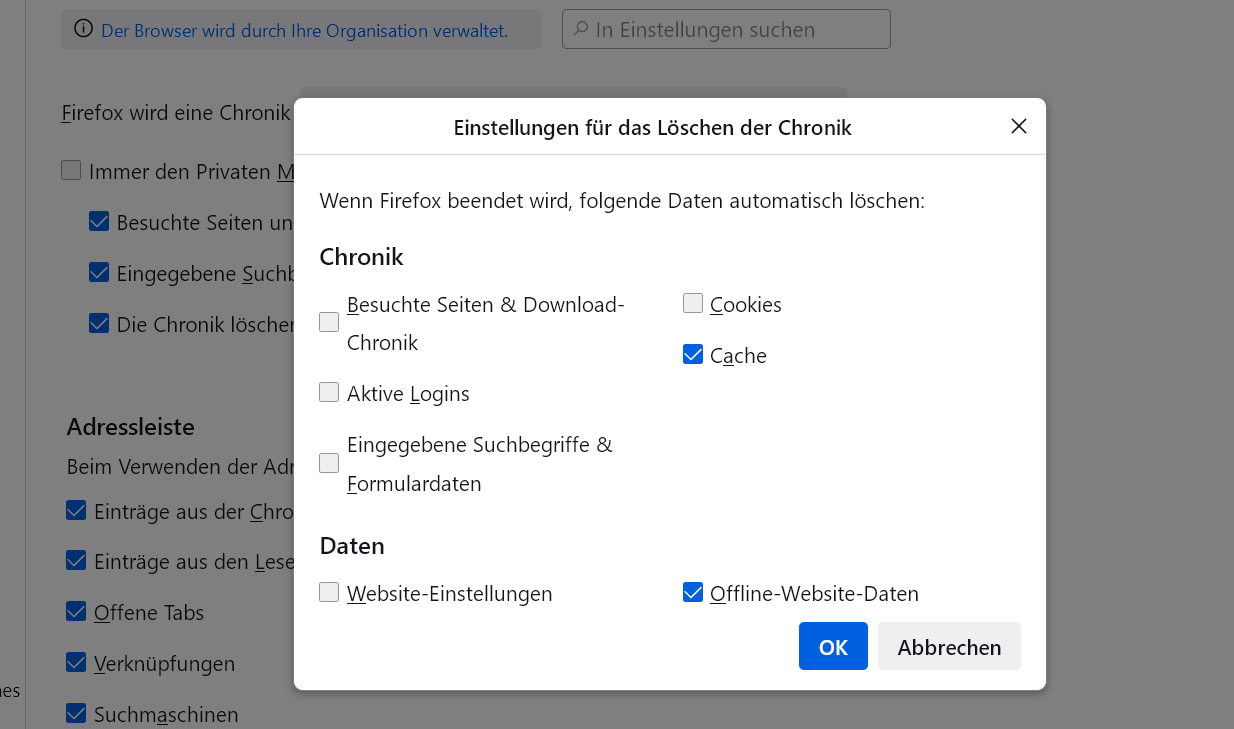1234x729 pixels.
Task: Toggle the Suchmaschinen checkbox
Action: 76,713
